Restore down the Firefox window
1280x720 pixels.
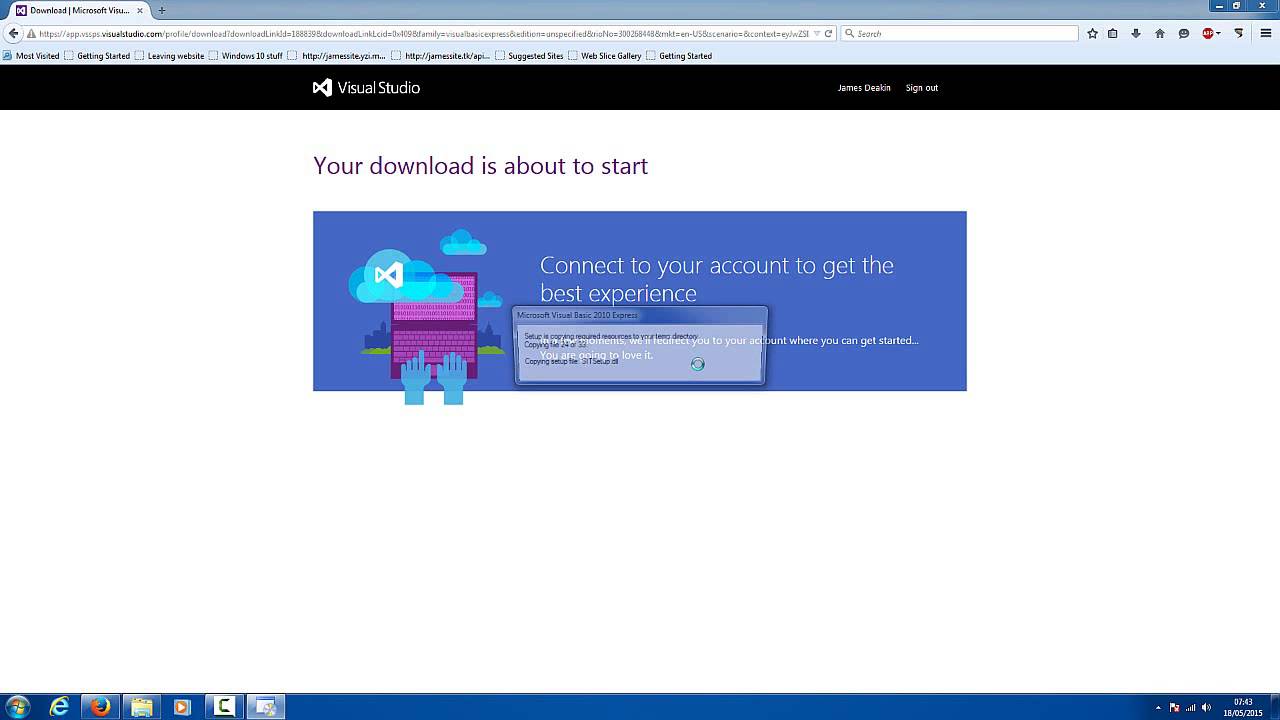tap(1237, 6)
